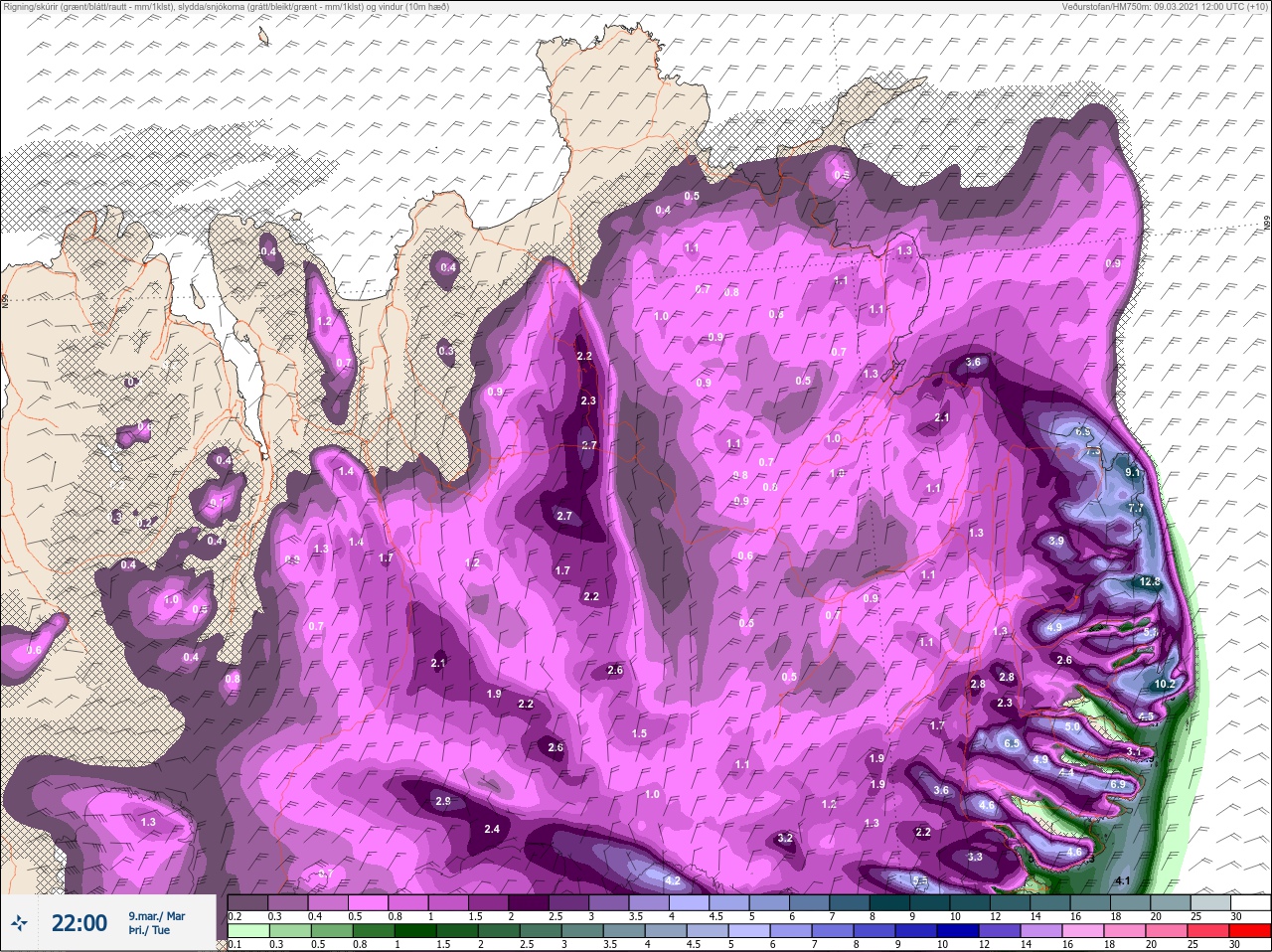Image resolution: width=1272 pixels, height=952 pixels.
Task: Pick the dark green swatch labelled 1 in lower legend
Action: pyautogui.click(x=413, y=931)
